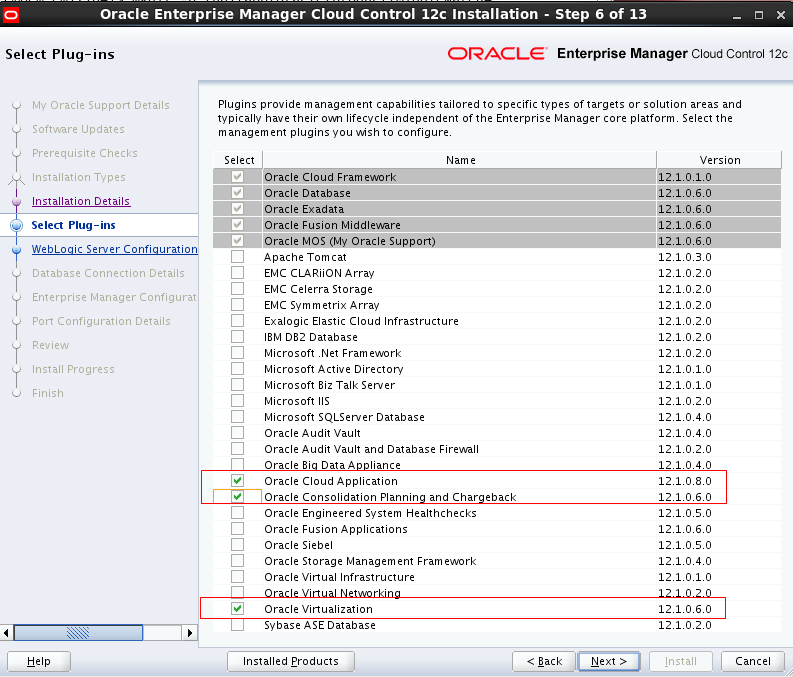Click the Select column header
The width and height of the screenshot is (793, 677).
pyautogui.click(x=238, y=160)
